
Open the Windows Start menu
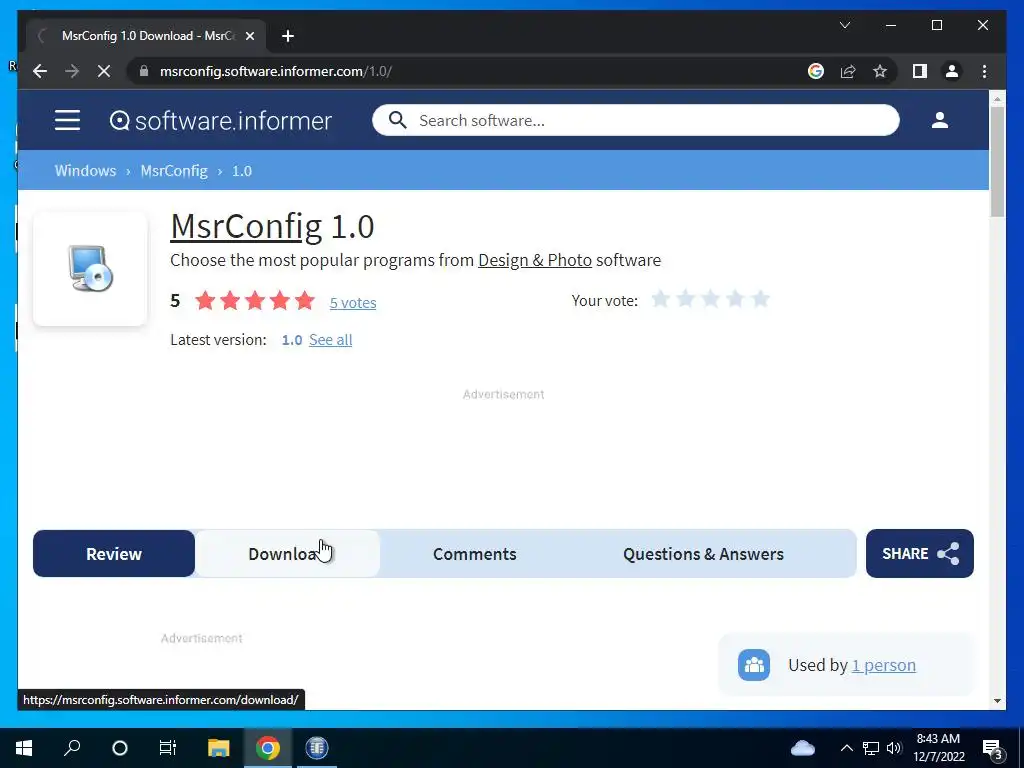click(24, 748)
